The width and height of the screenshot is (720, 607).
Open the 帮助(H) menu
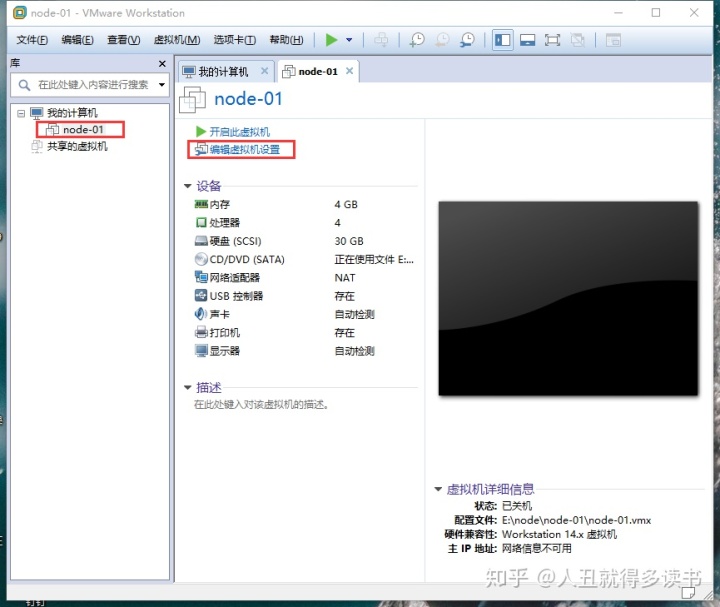[x=286, y=40]
